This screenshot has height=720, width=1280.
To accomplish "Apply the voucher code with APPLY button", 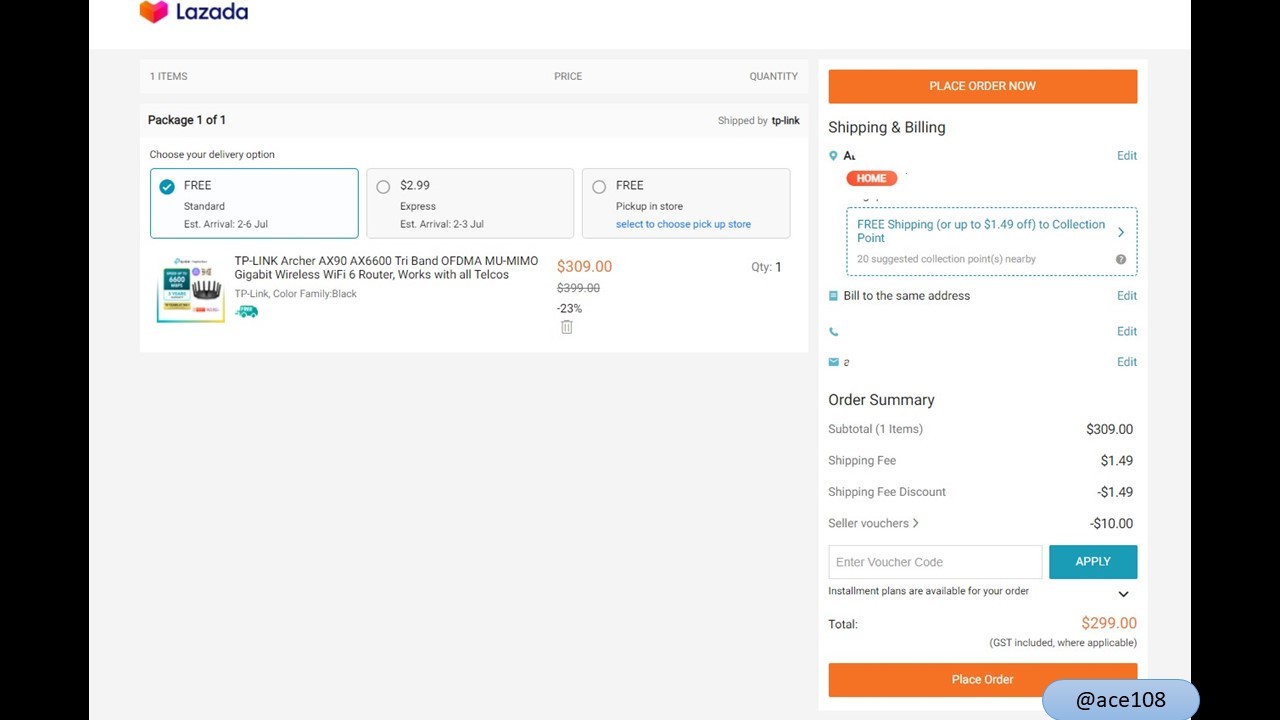I will 1093,562.
